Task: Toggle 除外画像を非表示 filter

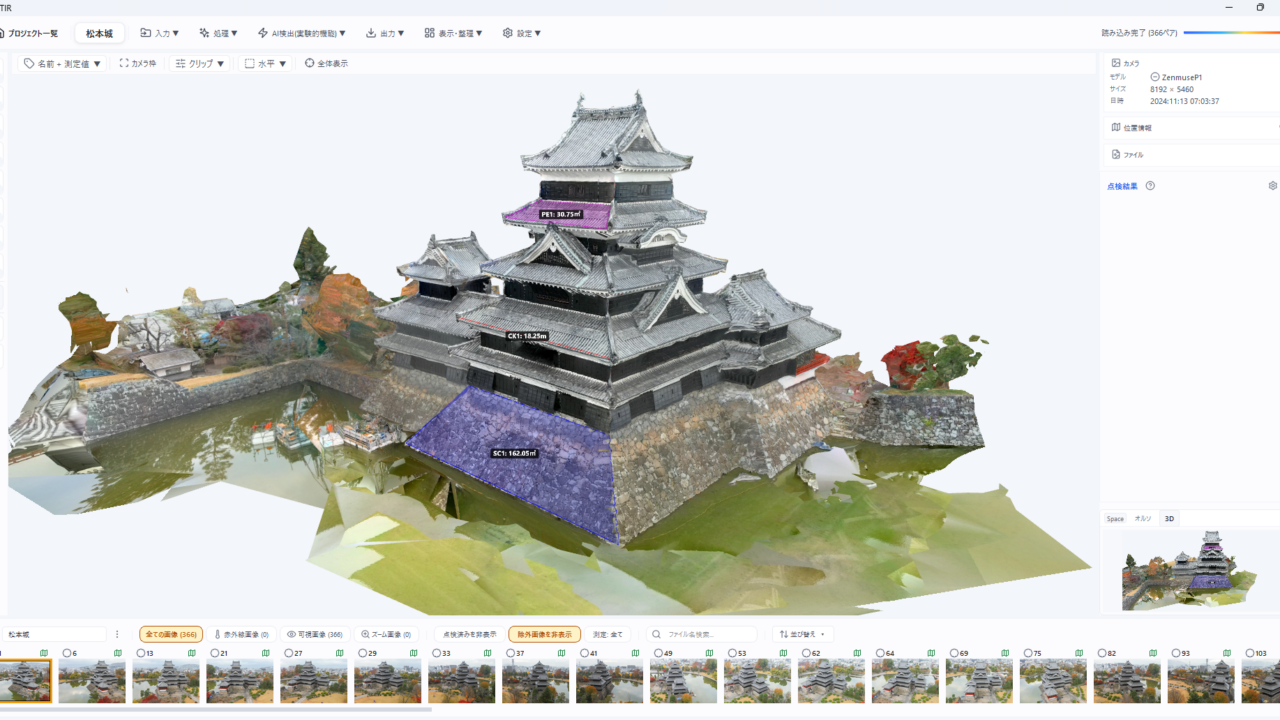Action: [x=545, y=634]
